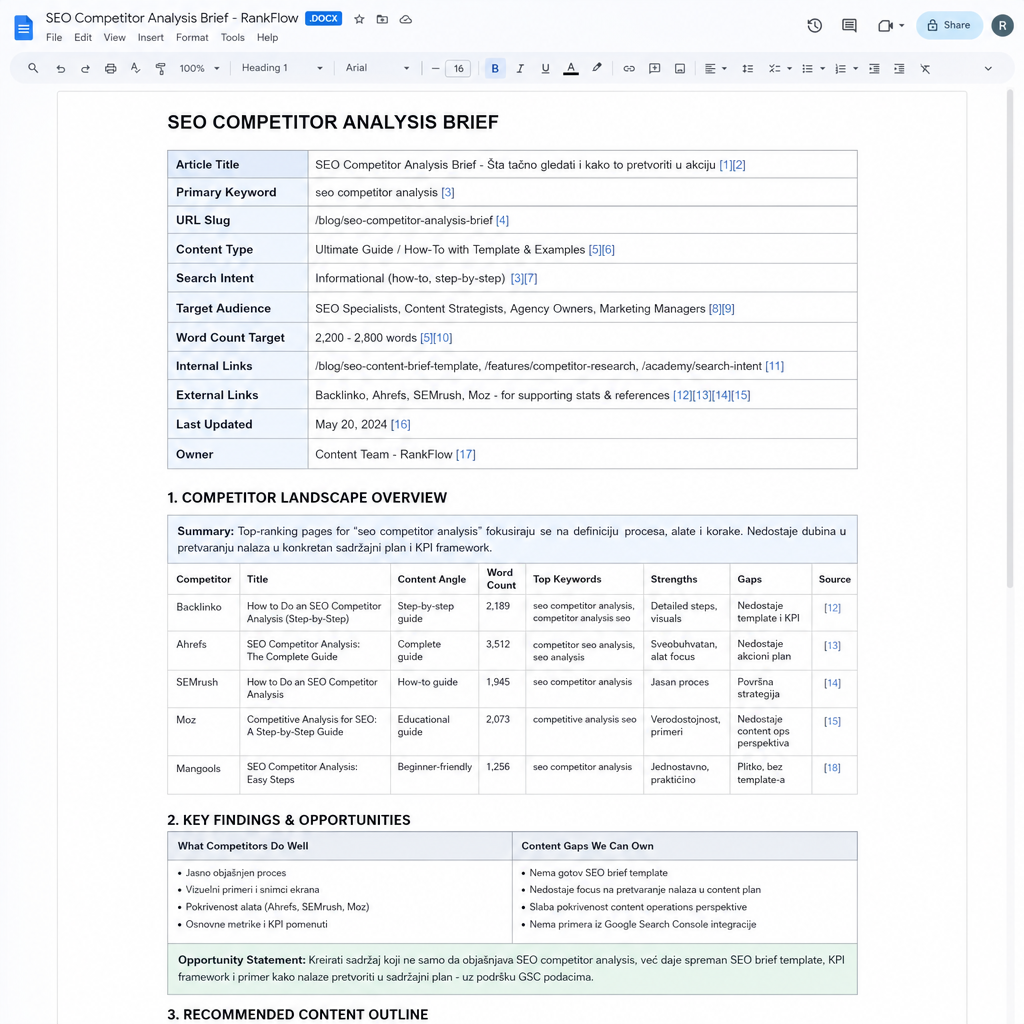Open the View menu
This screenshot has height=1024, width=1024.
[114, 37]
